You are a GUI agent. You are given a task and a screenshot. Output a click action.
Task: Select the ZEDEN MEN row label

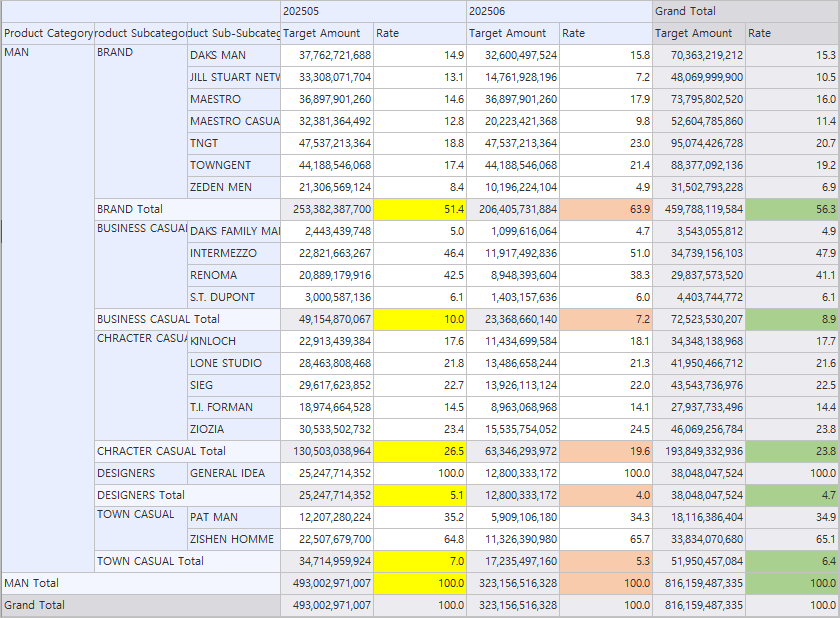point(234,187)
